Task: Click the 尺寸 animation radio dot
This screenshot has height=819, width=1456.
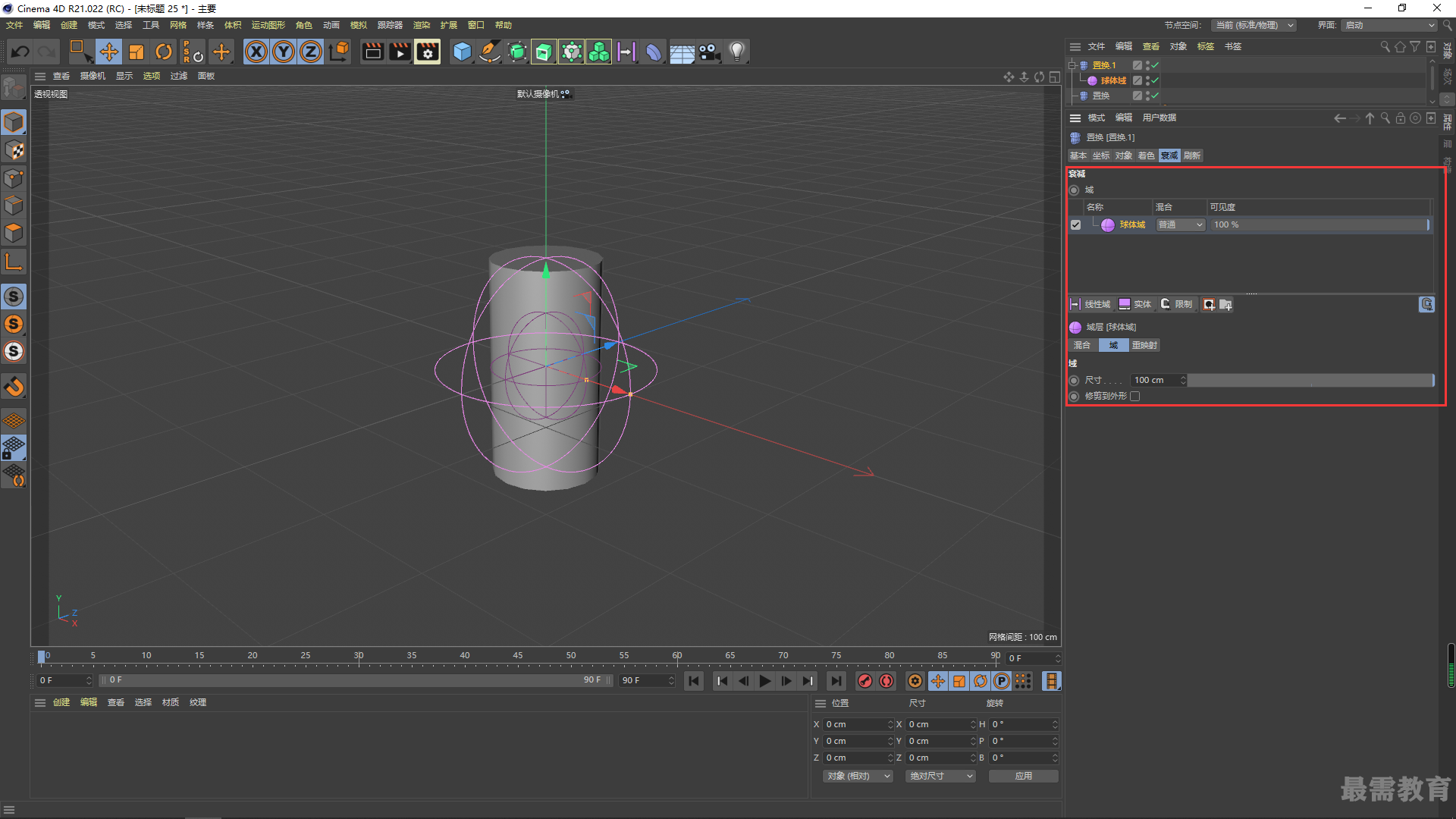Action: click(x=1074, y=381)
